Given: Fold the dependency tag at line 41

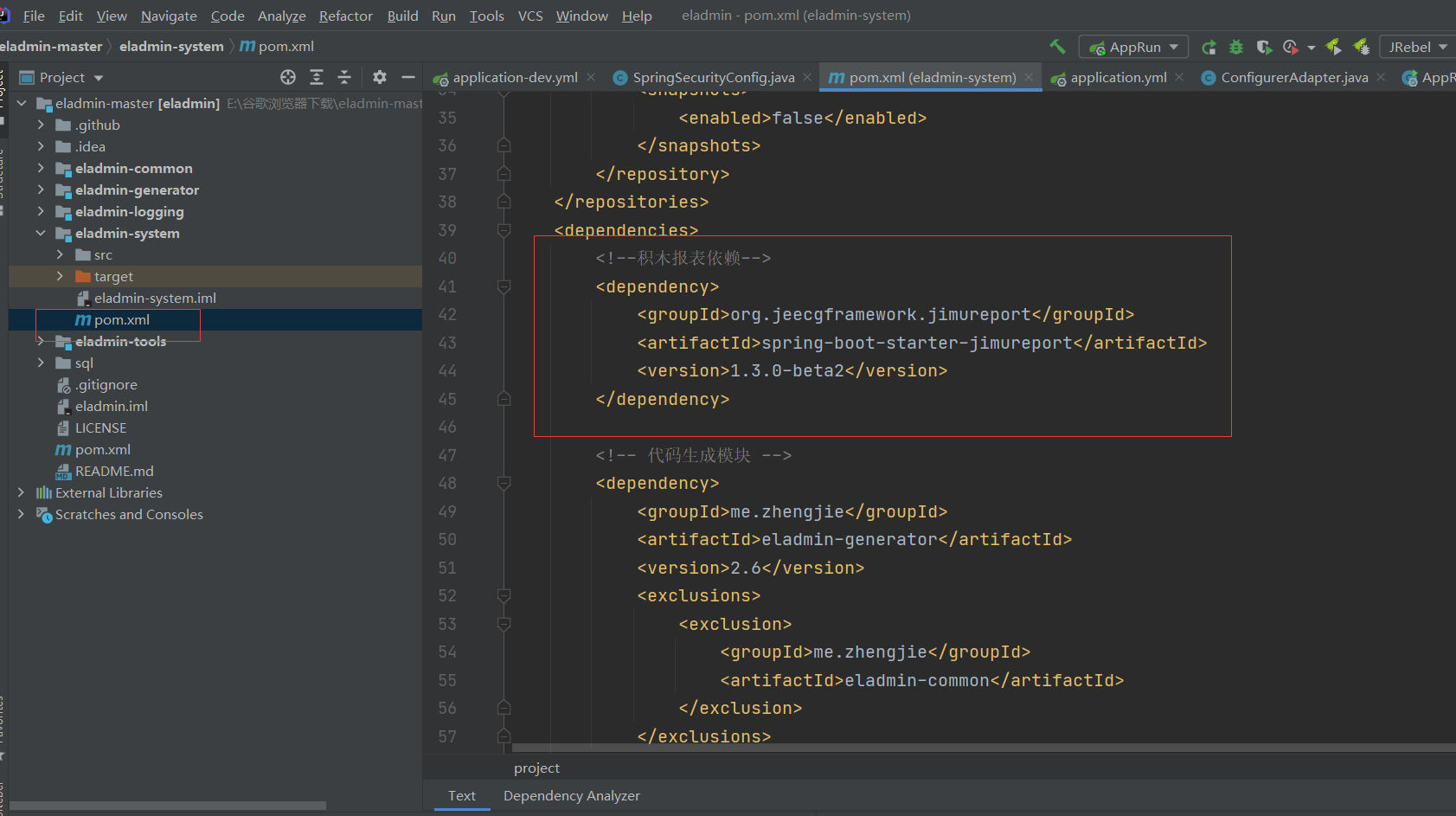Looking at the screenshot, I should pos(504,286).
